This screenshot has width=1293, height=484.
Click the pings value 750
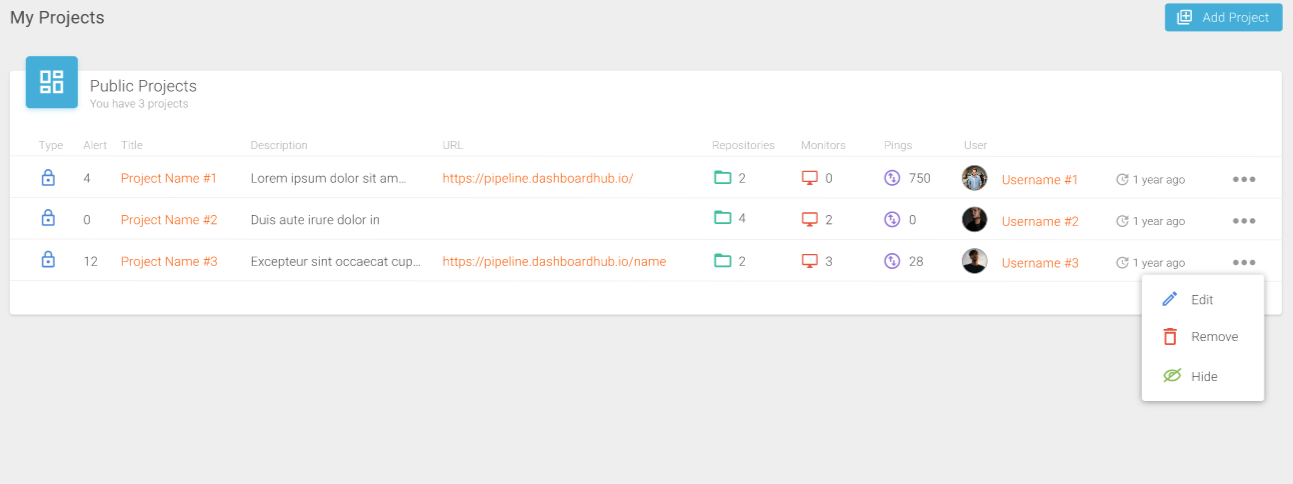[x=920, y=178]
